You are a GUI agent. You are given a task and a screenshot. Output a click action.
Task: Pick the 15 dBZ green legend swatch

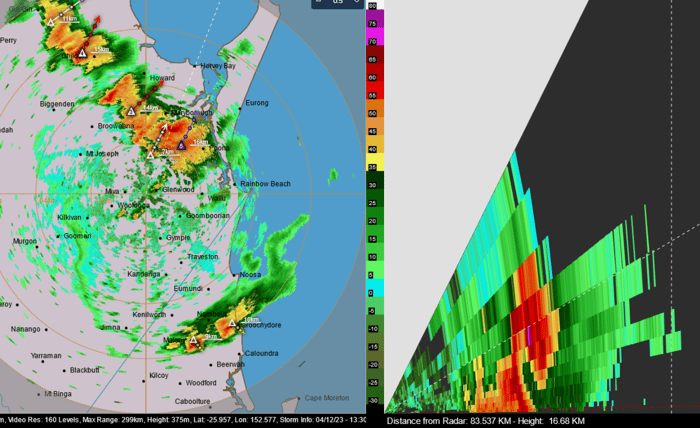click(x=375, y=234)
